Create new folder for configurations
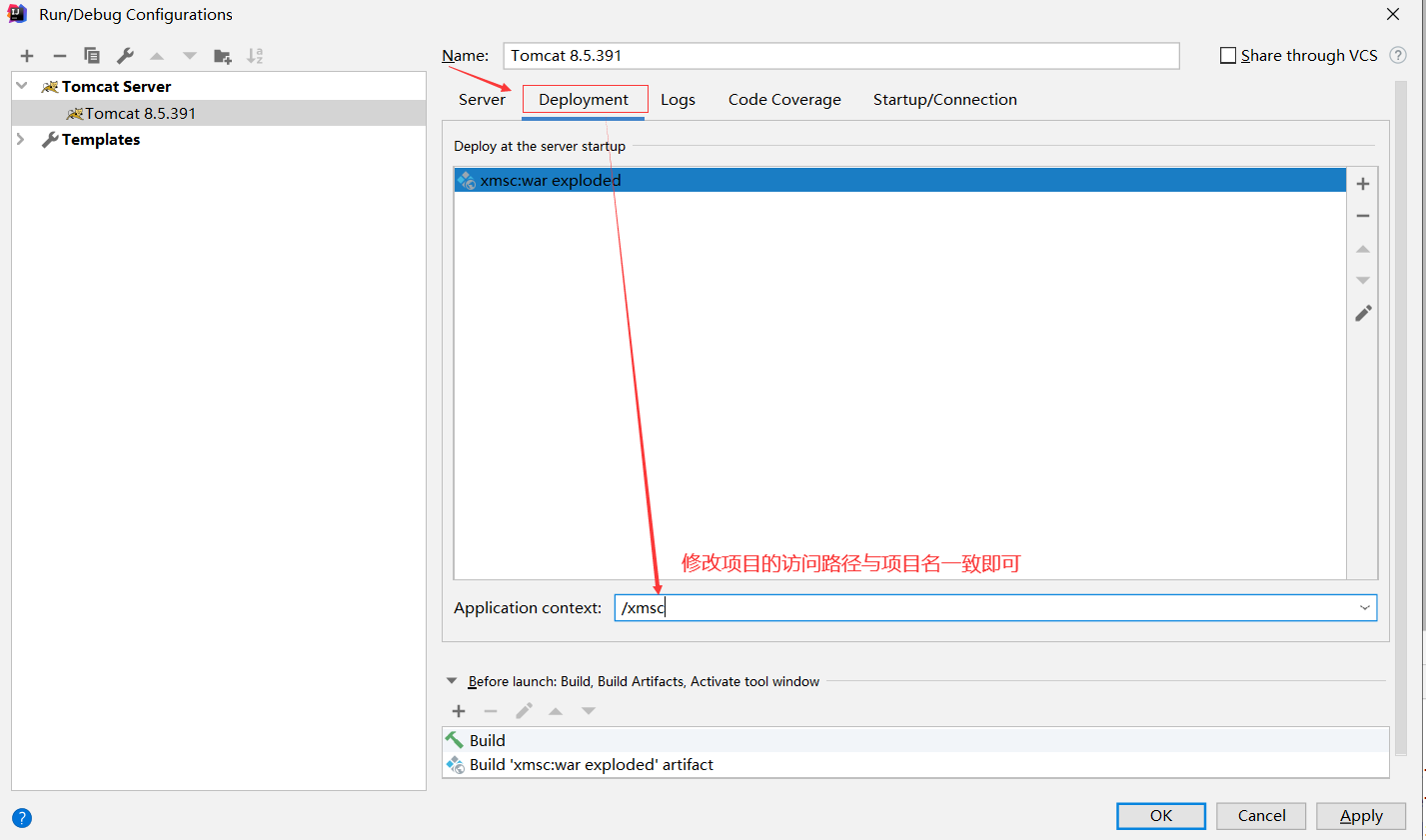1426x840 pixels. tap(222, 56)
